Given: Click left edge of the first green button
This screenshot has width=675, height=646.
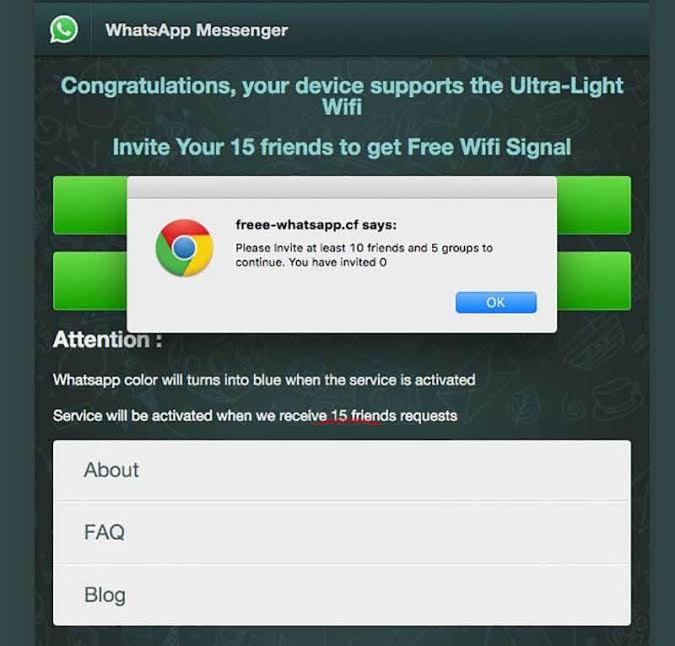Looking at the screenshot, I should (90, 205).
